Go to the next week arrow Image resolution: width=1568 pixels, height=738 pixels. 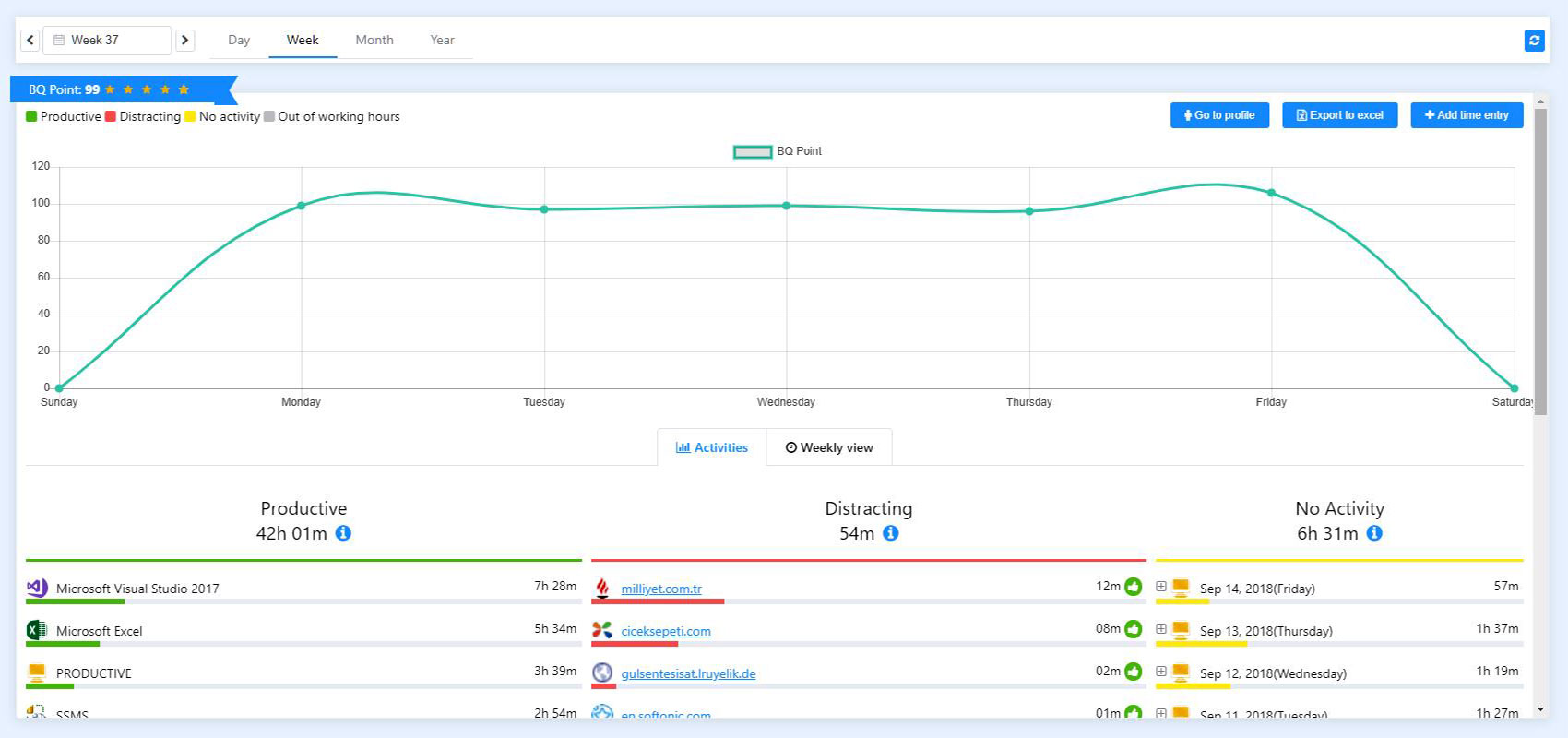point(185,40)
